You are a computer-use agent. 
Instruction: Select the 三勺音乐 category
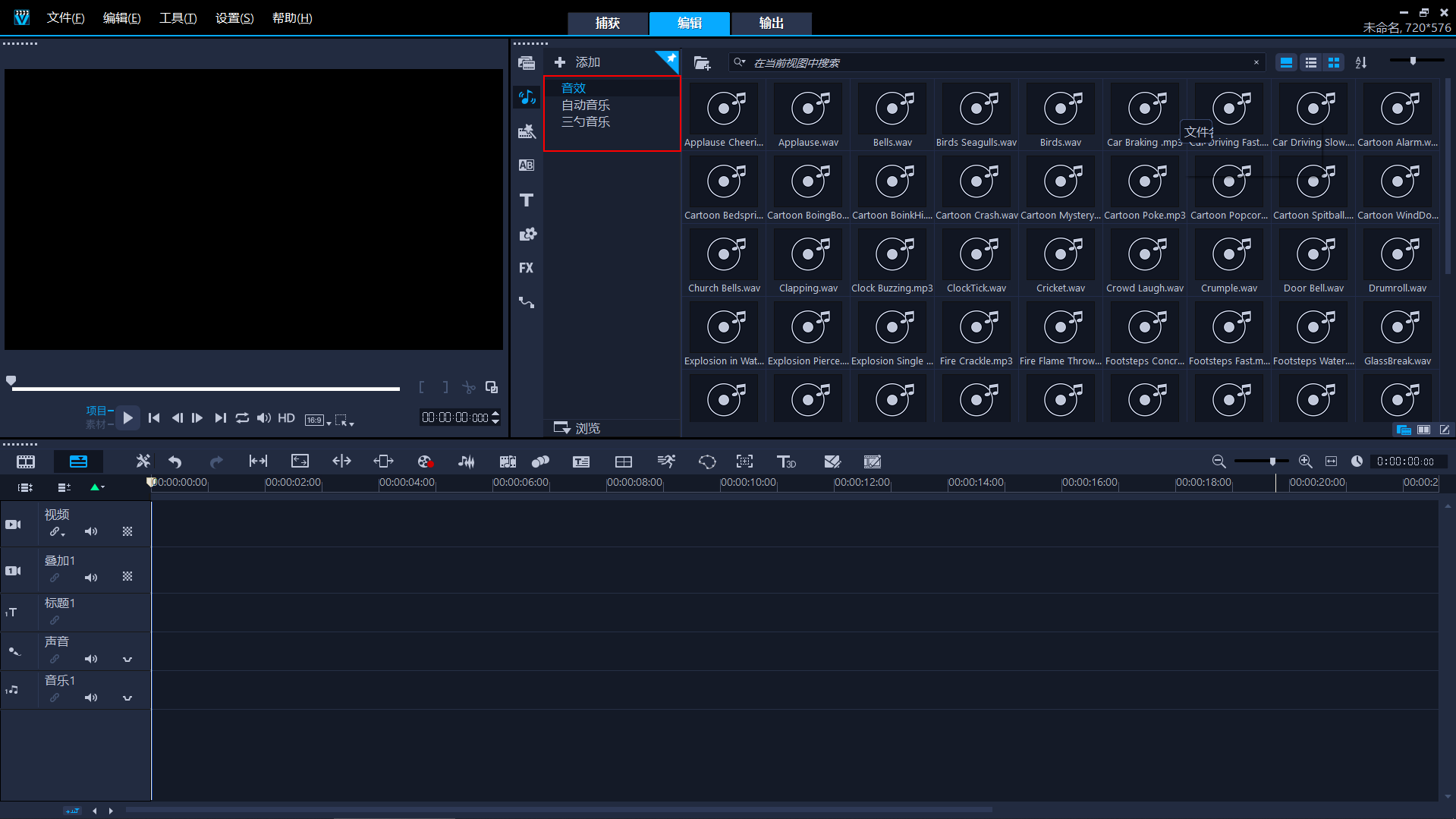click(x=586, y=121)
